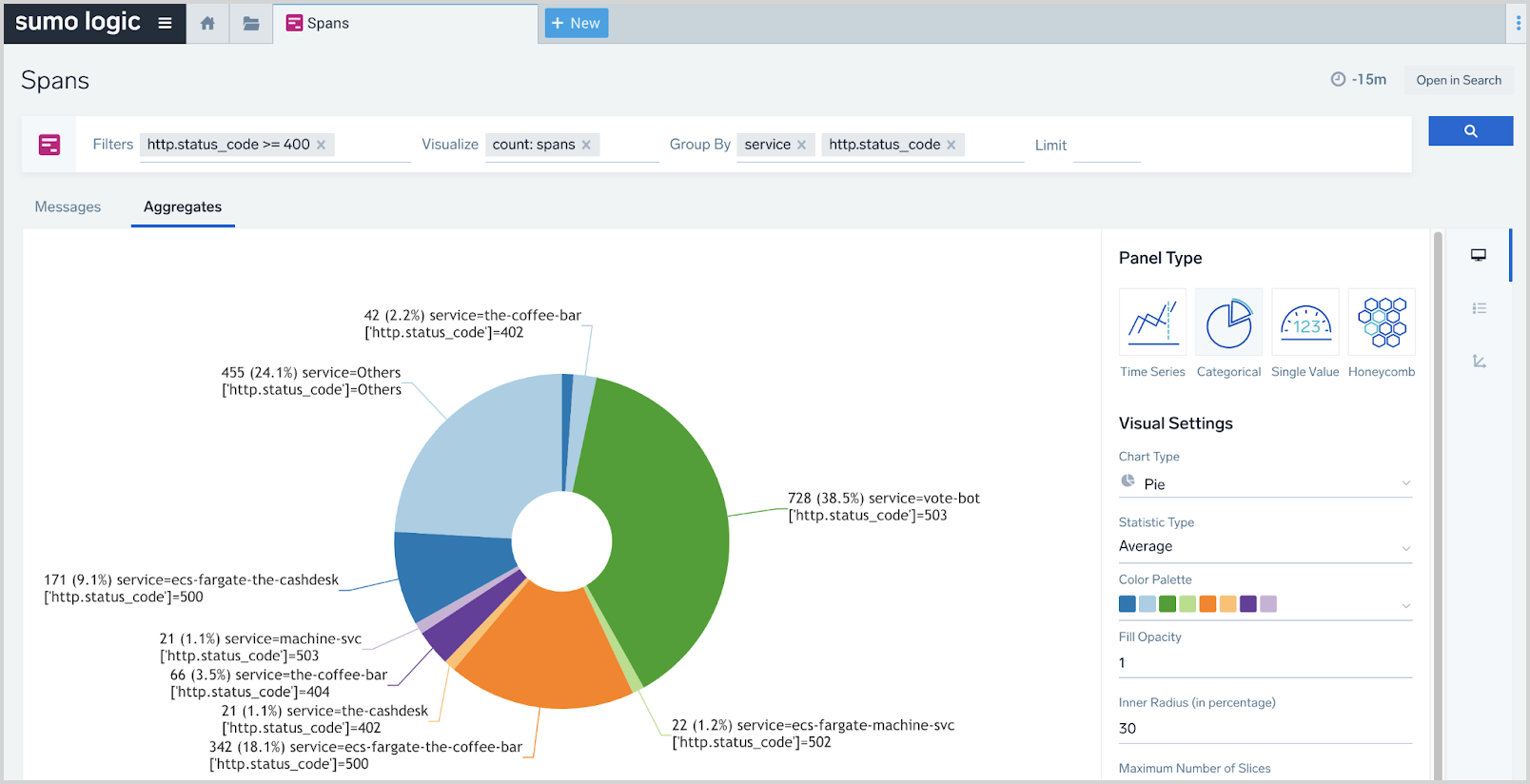Image resolution: width=1530 pixels, height=784 pixels.
Task: Open the Library folder icon
Action: point(251,23)
